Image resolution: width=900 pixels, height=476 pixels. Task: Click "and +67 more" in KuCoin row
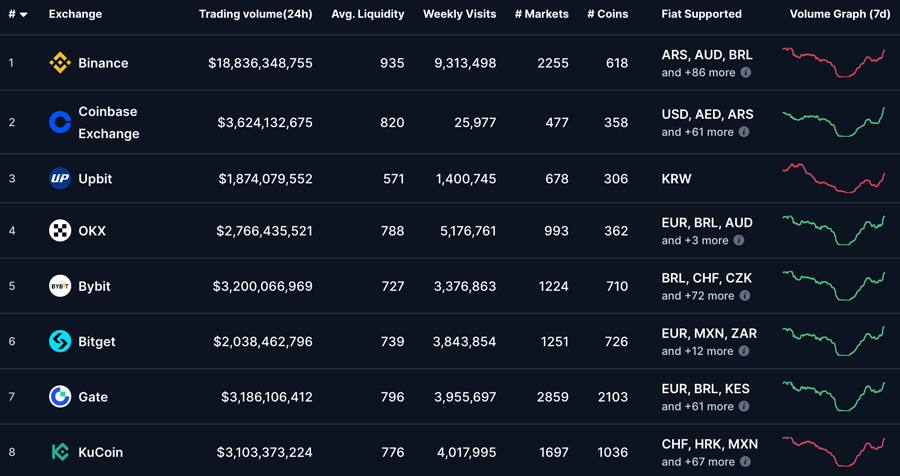click(x=698, y=462)
